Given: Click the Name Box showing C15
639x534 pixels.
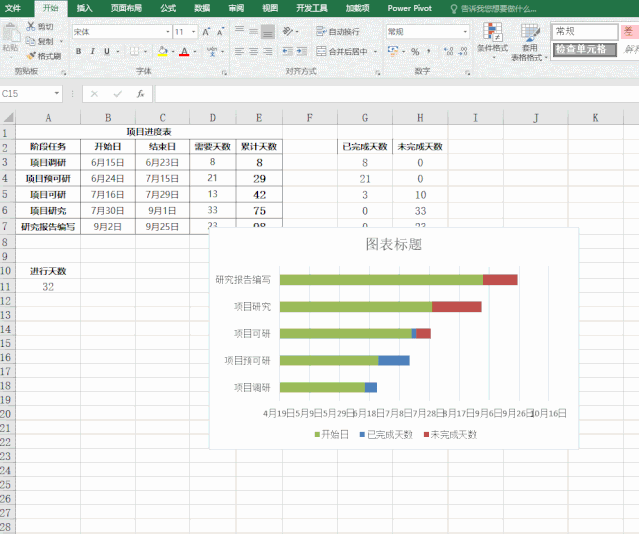Looking at the screenshot, I should (26, 94).
